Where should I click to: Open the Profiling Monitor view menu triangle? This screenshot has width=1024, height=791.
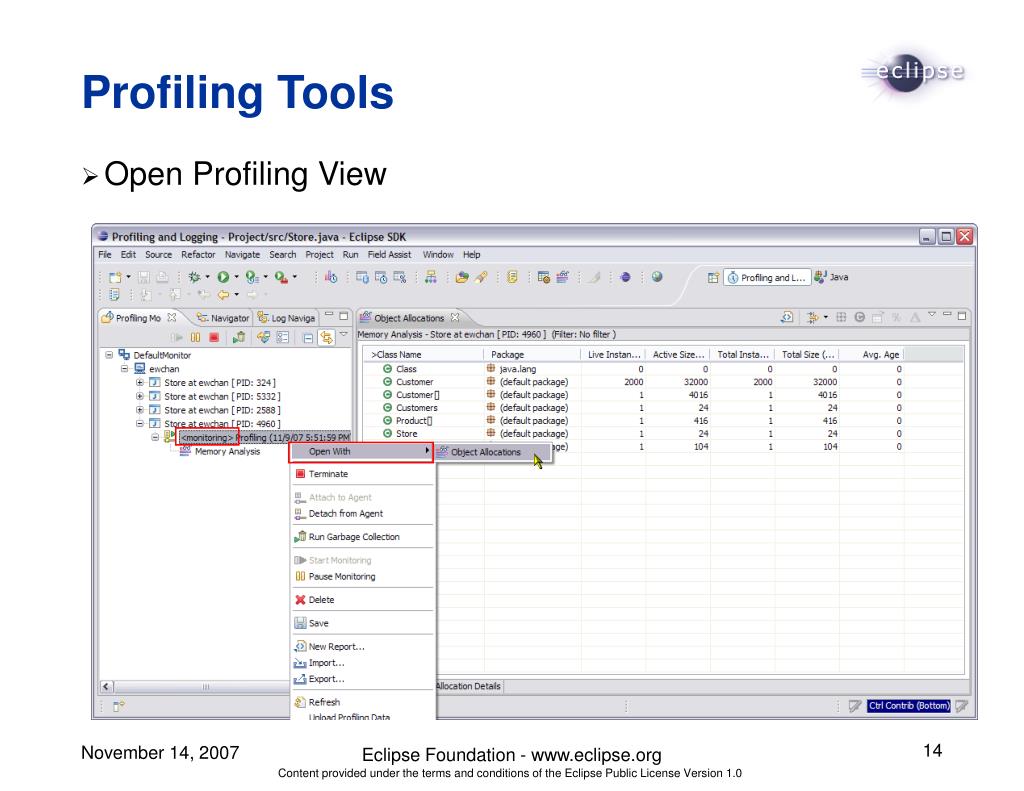[344, 334]
